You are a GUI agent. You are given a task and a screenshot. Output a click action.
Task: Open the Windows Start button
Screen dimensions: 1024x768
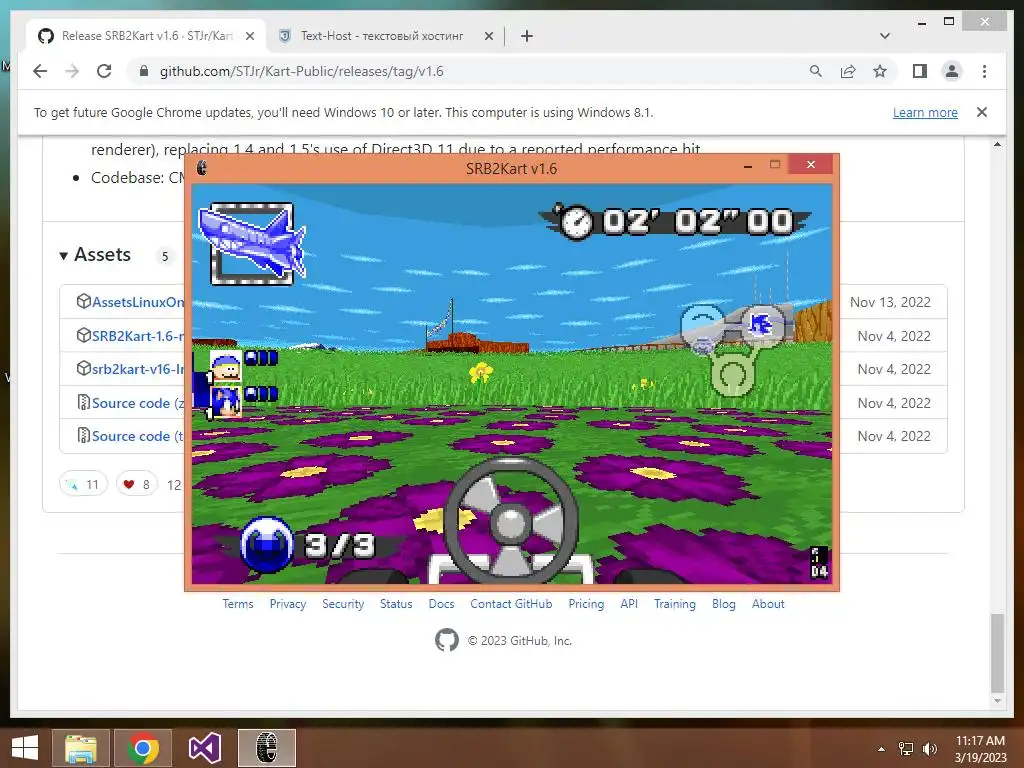tap(25, 748)
